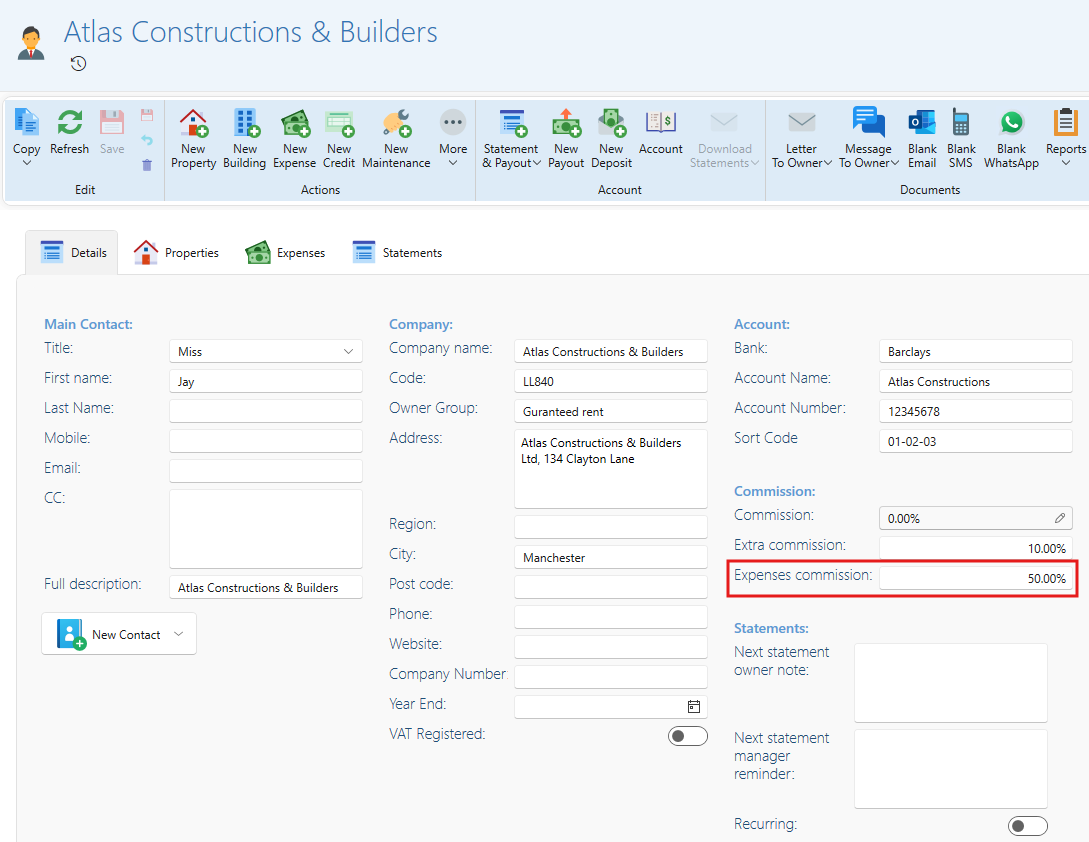Click the Commission edit pencil icon
The width and height of the screenshot is (1089, 842).
(x=1060, y=518)
